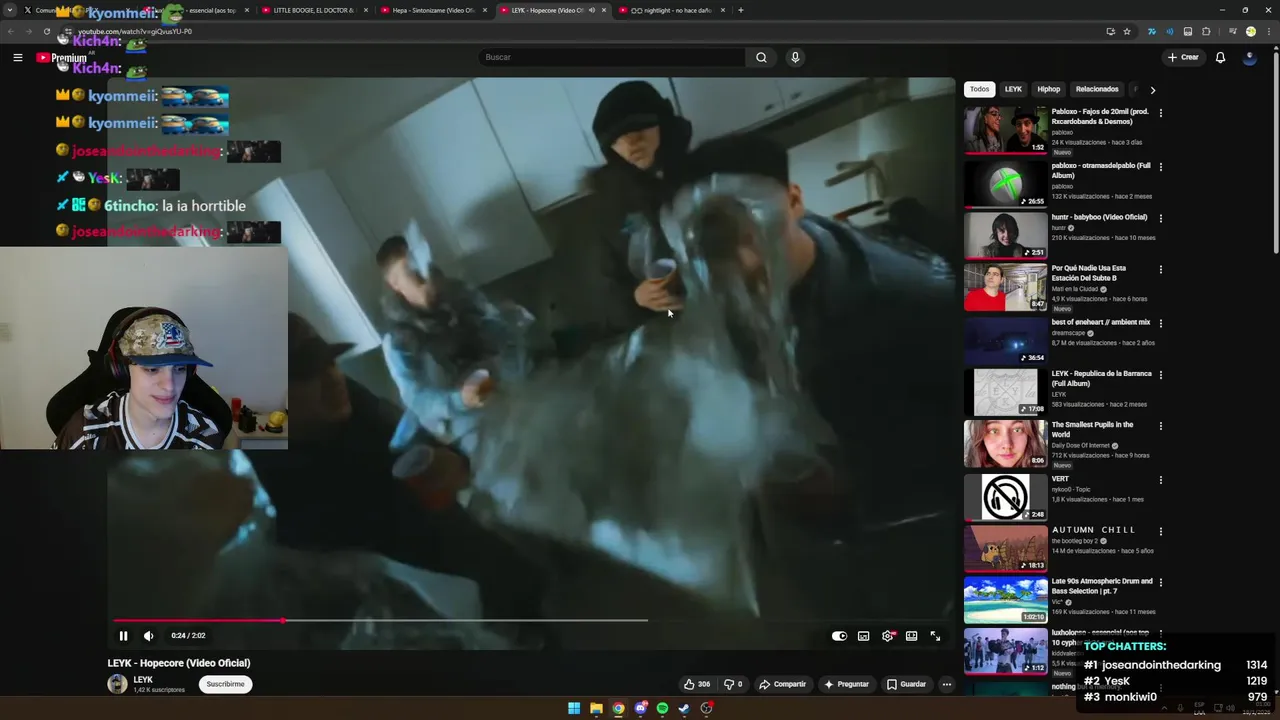Viewport: 1280px width, 720px height.
Task: Open browser three-dot menu
Action: click(x=1268, y=31)
